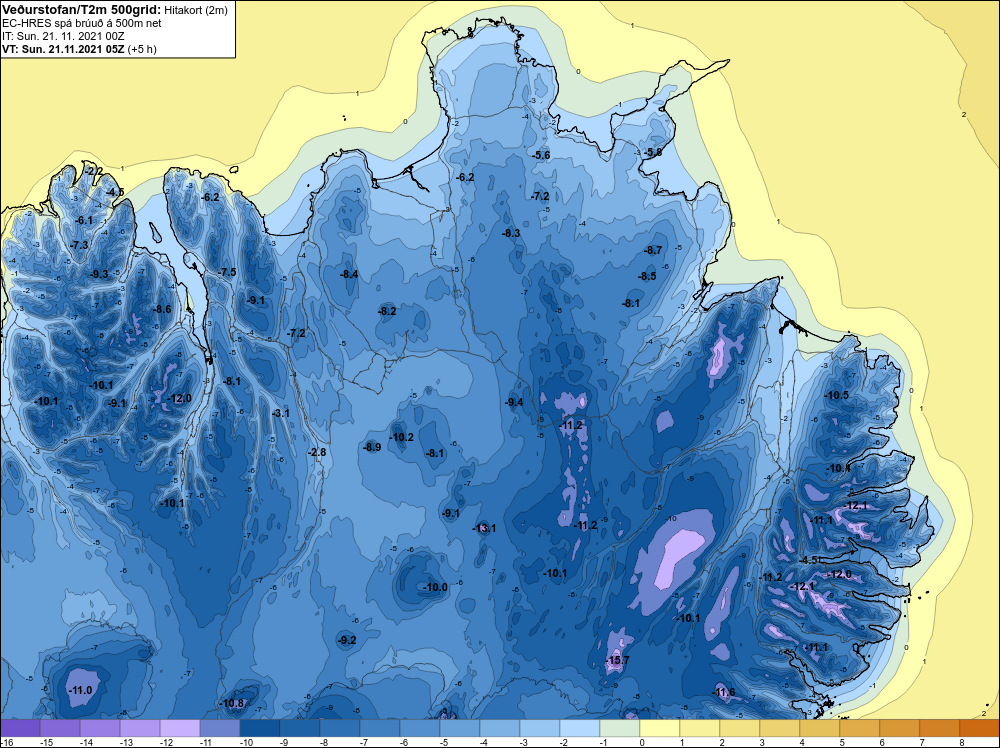
Task: Click the 'Veðurstofan/T2m 500grid:' title text
Action: (x=82, y=10)
